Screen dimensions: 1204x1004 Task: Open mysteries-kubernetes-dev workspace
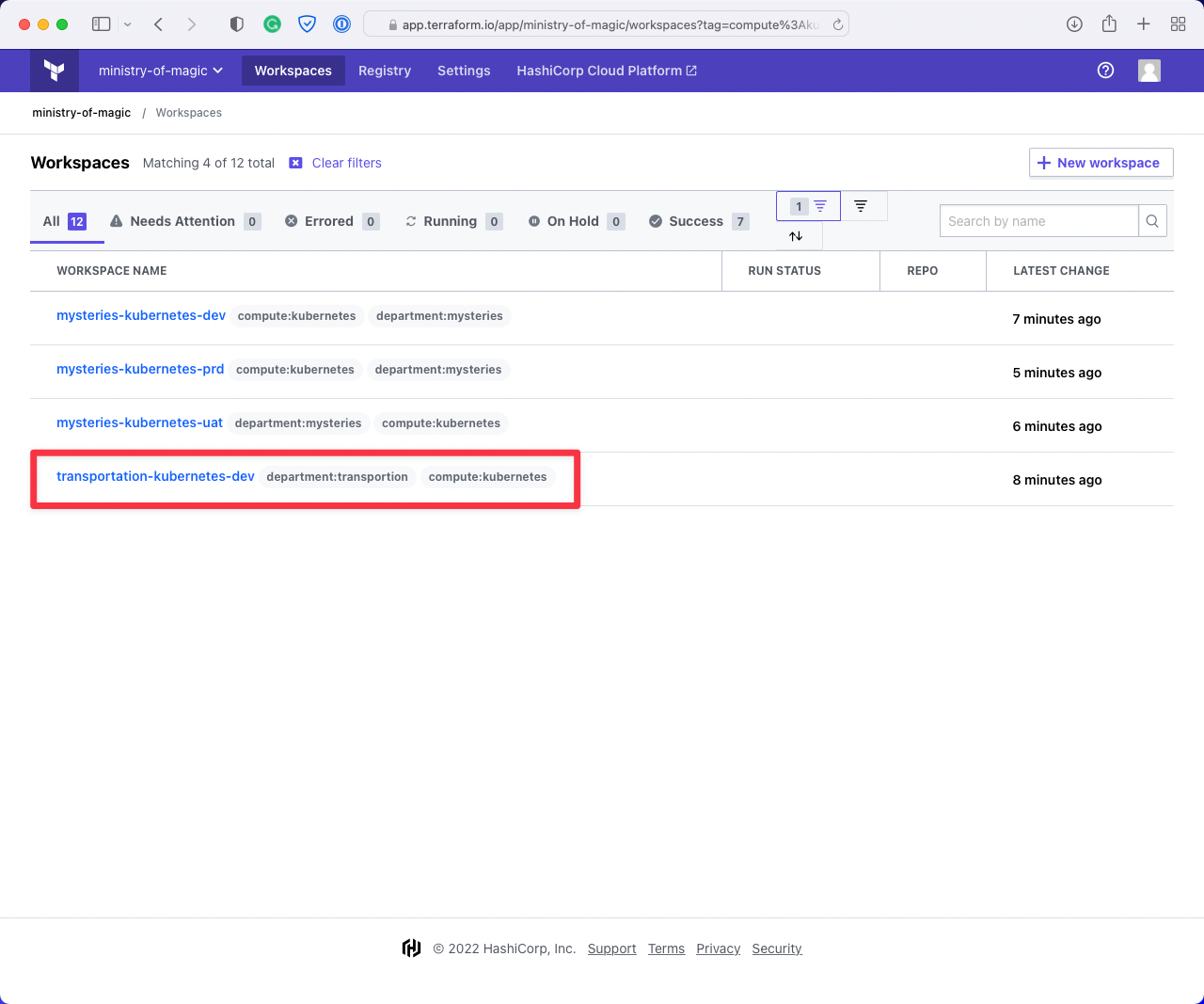click(141, 315)
